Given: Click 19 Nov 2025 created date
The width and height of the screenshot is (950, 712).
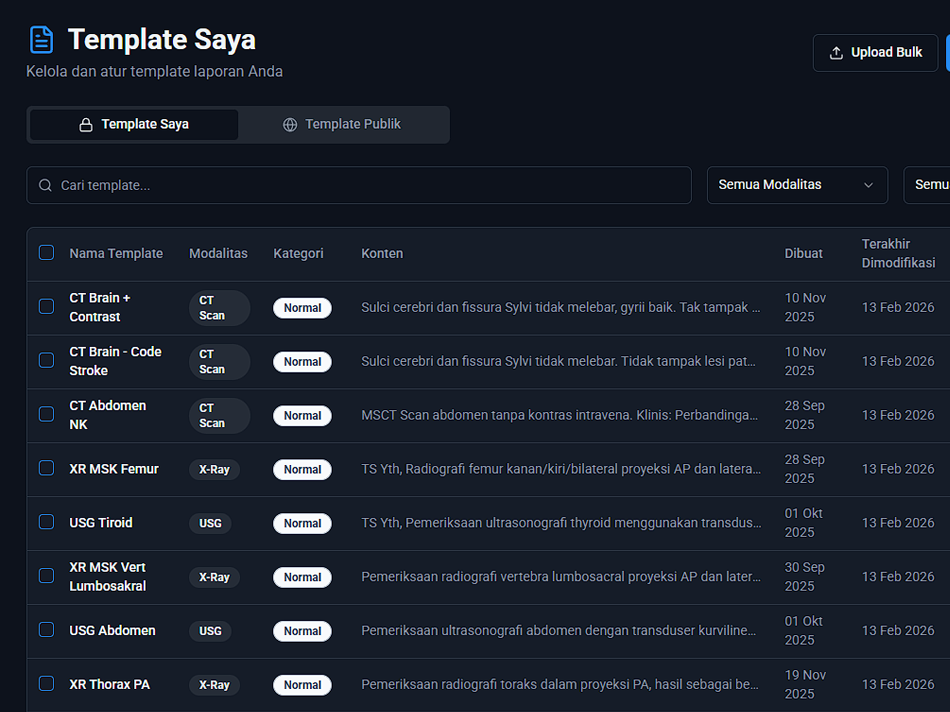Looking at the screenshot, I should 805,685.
